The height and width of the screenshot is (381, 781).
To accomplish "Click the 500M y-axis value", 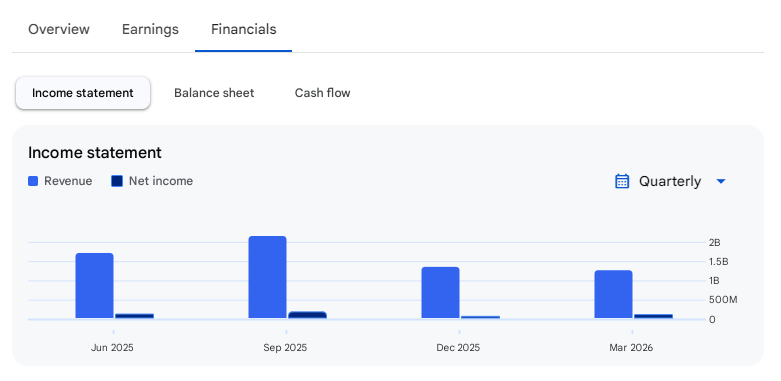I will pyautogui.click(x=723, y=300).
